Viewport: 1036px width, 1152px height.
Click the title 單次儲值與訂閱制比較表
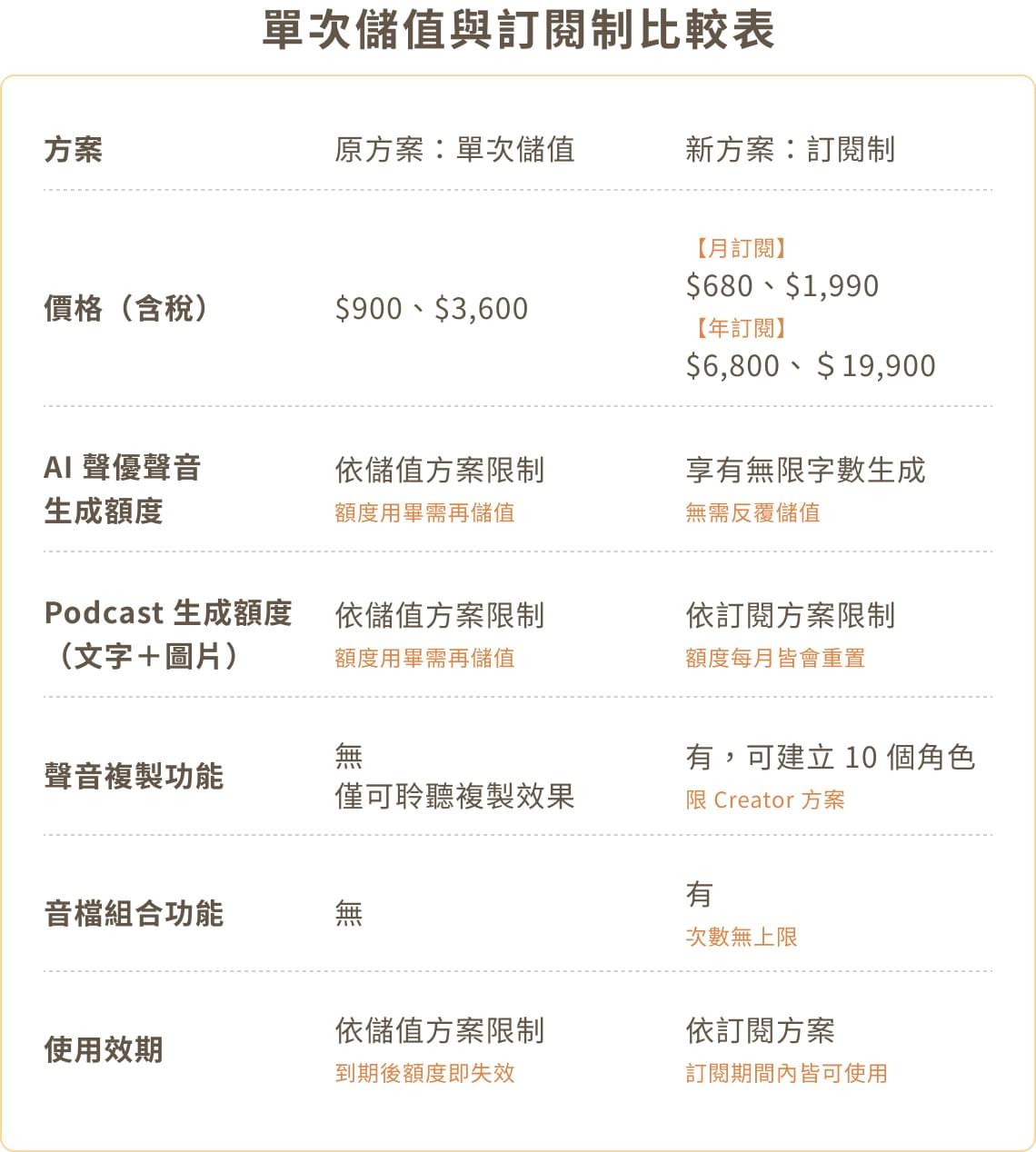coord(518,29)
